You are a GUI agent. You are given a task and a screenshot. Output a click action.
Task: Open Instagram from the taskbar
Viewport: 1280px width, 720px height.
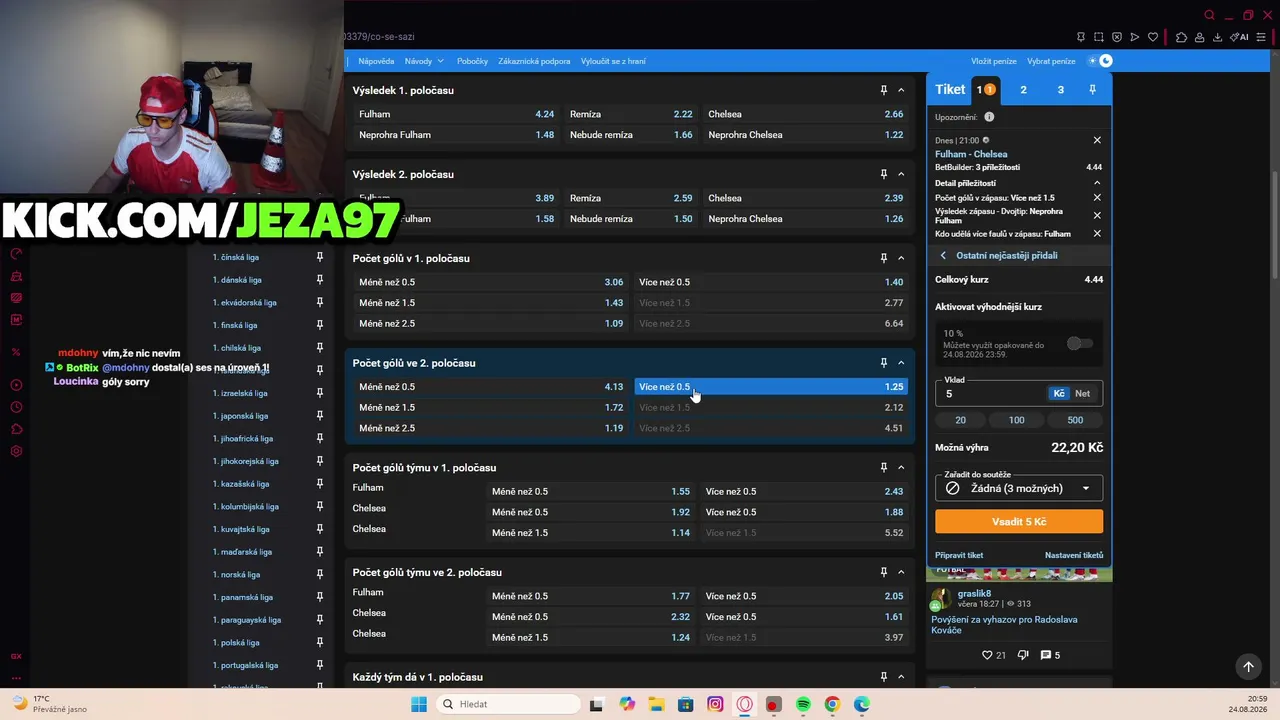click(715, 704)
